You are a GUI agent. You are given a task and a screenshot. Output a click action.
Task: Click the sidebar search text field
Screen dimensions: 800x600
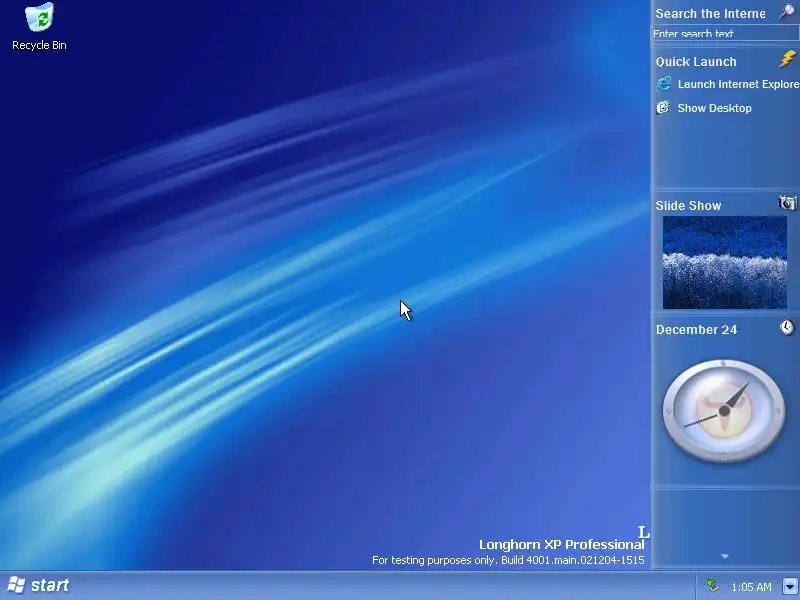tap(725, 34)
